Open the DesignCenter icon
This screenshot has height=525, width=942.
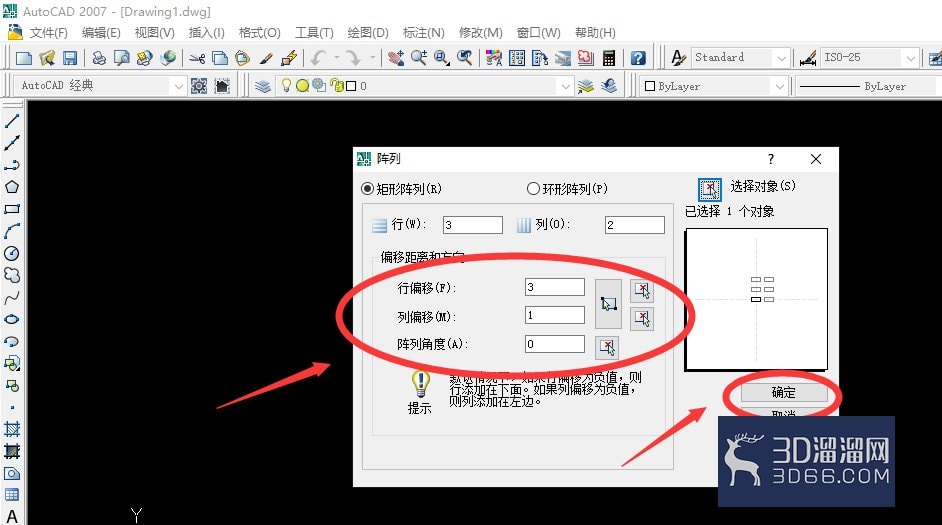pos(517,58)
